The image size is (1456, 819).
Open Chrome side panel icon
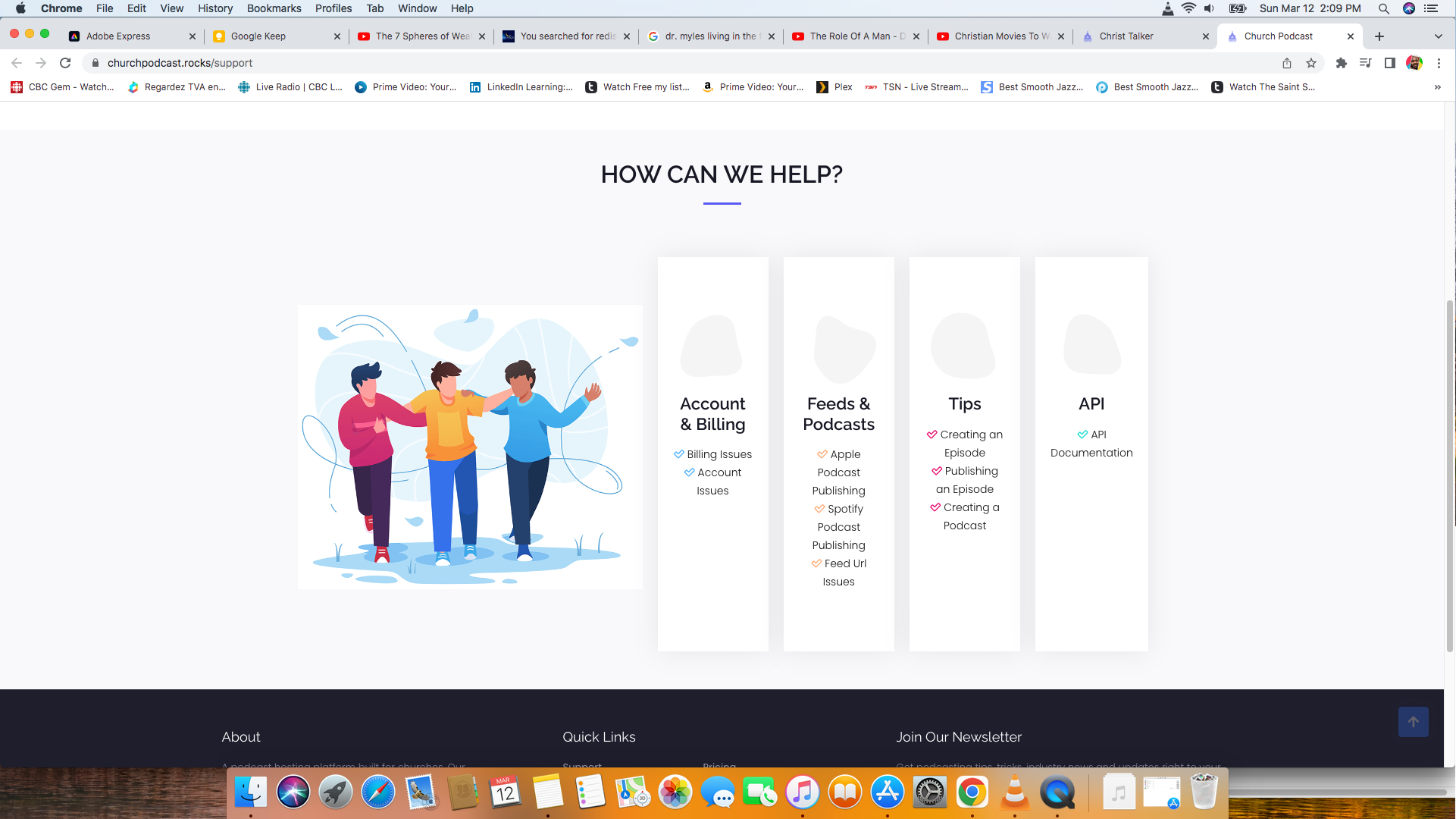(x=1389, y=63)
